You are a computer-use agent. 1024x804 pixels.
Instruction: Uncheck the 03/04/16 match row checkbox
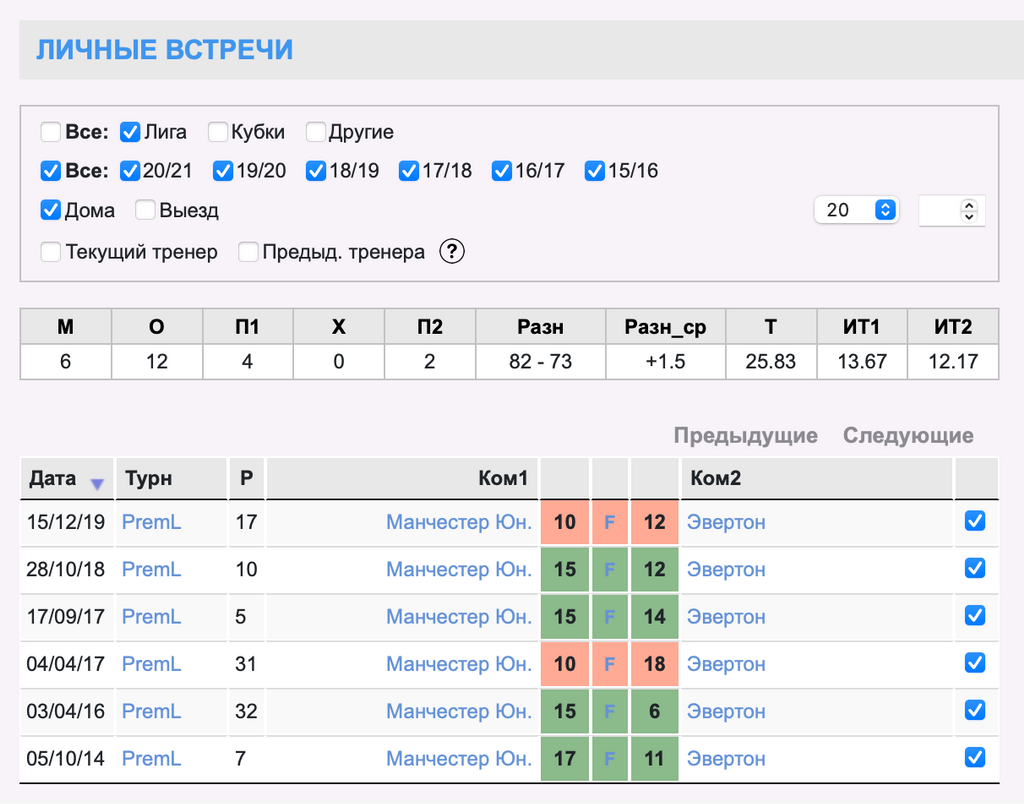click(x=975, y=710)
